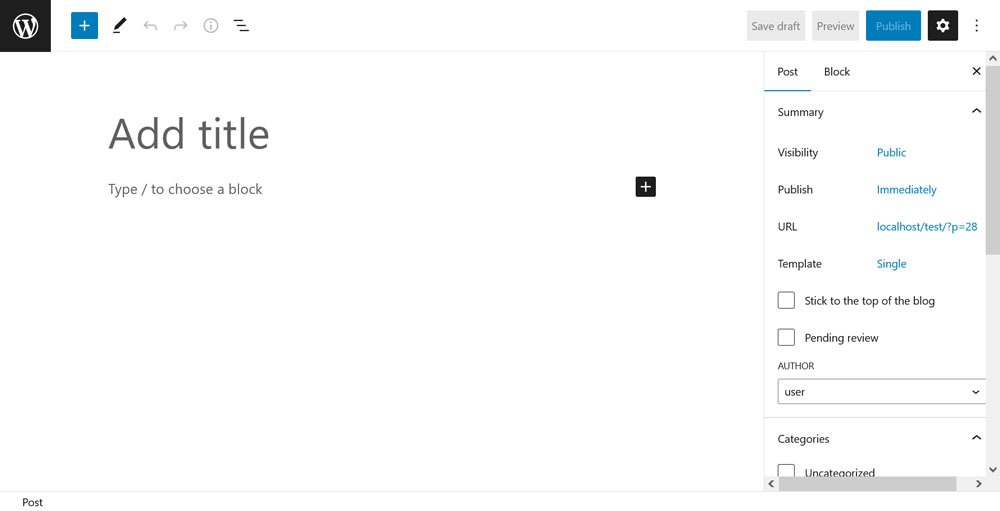Open the block inserter plus button
This screenshot has height=511, width=1000.
(84, 26)
